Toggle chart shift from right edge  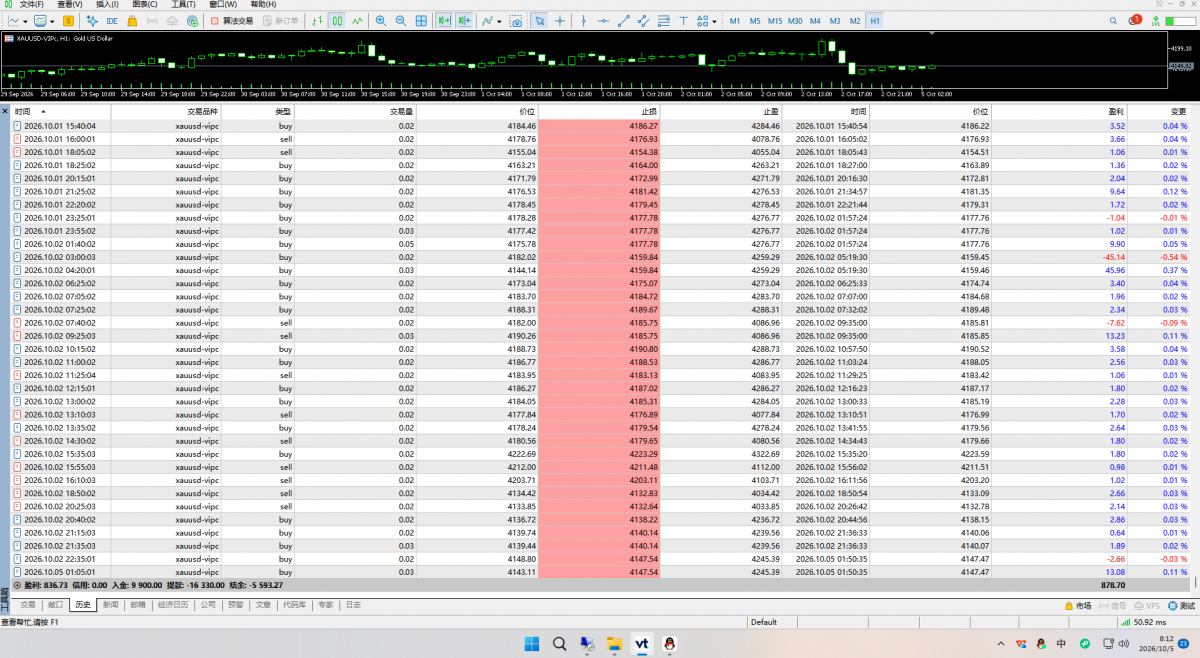pyautogui.click(x=465, y=20)
